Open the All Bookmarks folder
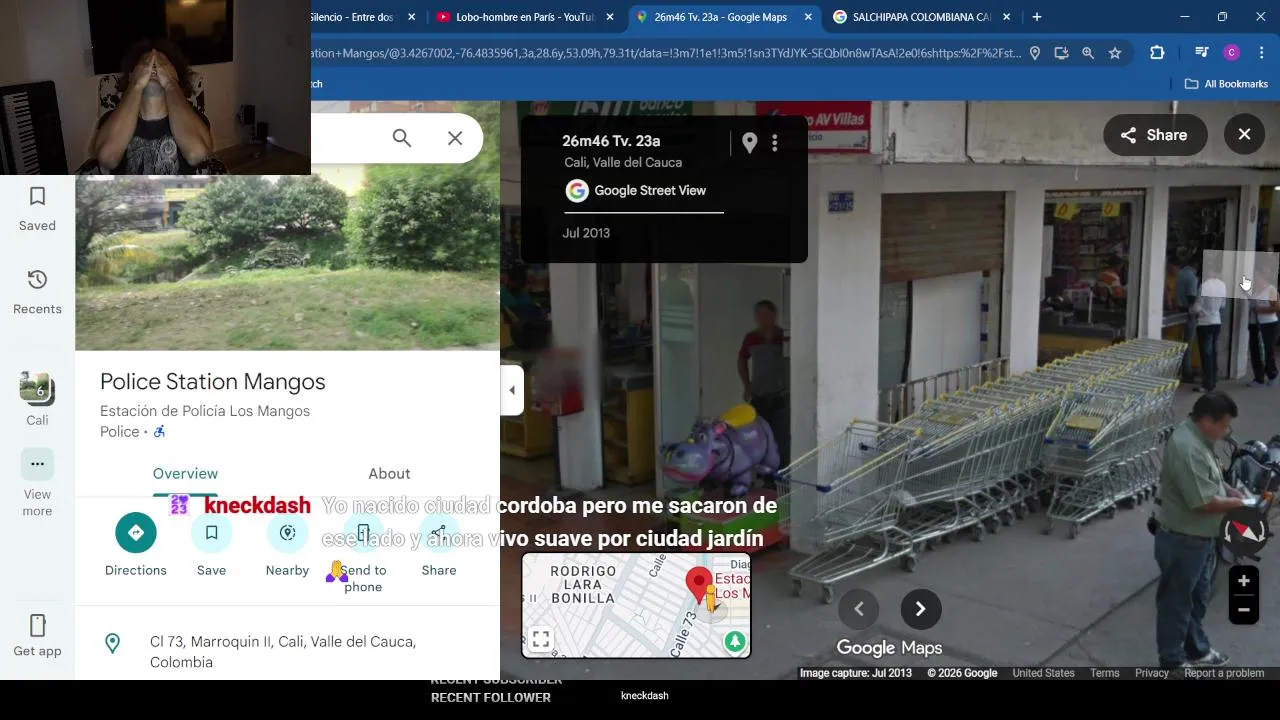The width and height of the screenshot is (1280, 720). click(x=1226, y=84)
